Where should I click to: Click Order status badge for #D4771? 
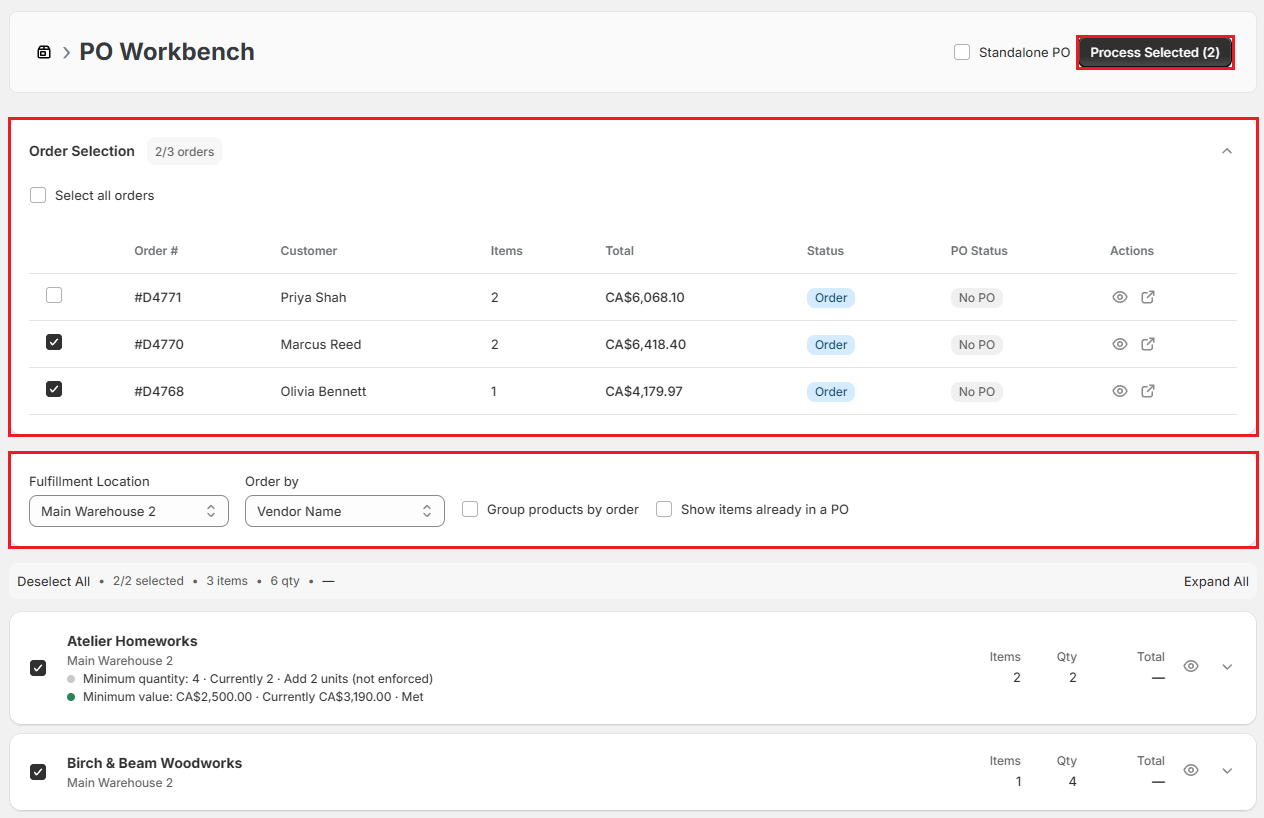(x=831, y=297)
